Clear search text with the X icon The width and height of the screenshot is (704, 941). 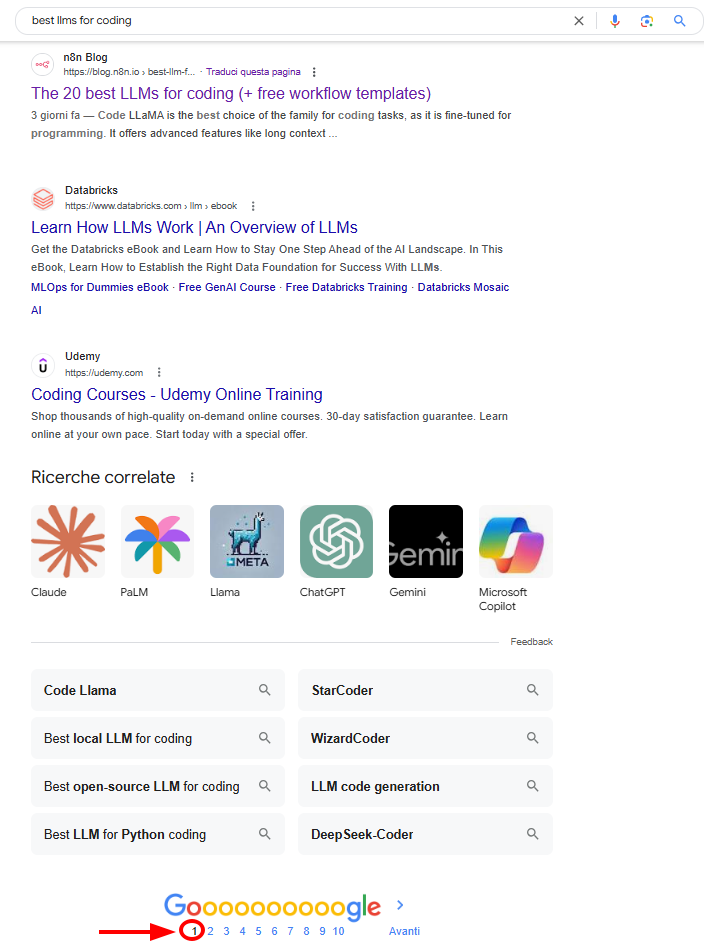[578, 21]
